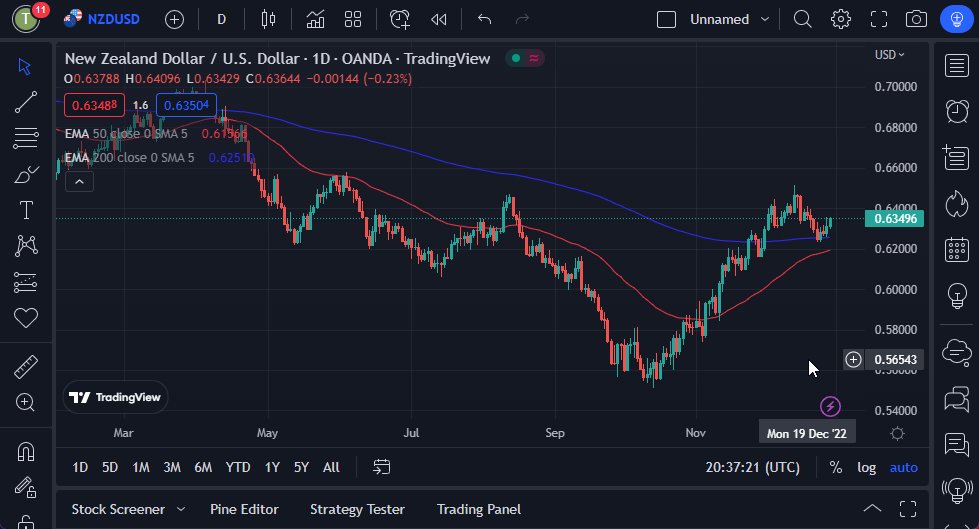Viewport: 979px width, 529px height.
Task: Expand the Unnamed layout dropdown
Action: (x=765, y=19)
